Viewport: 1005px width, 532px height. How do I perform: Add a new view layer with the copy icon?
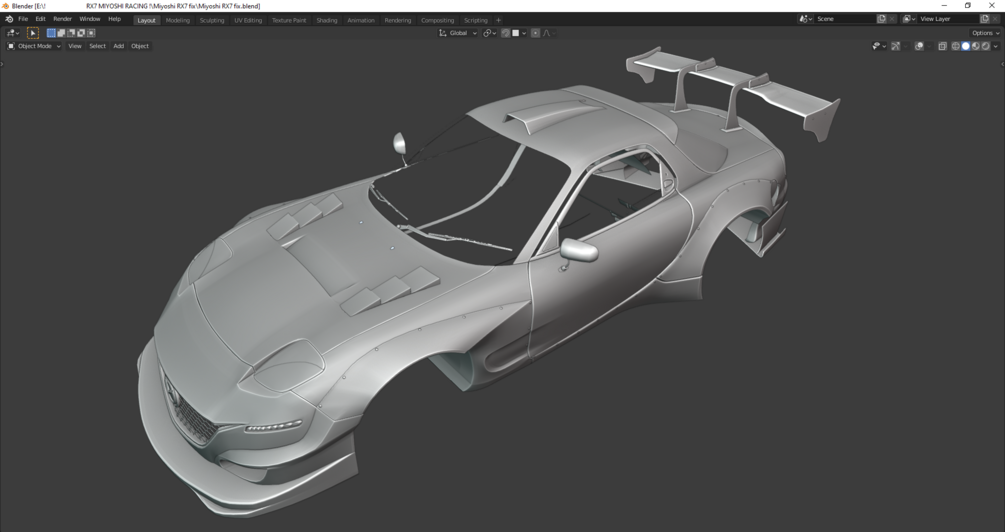pos(984,19)
